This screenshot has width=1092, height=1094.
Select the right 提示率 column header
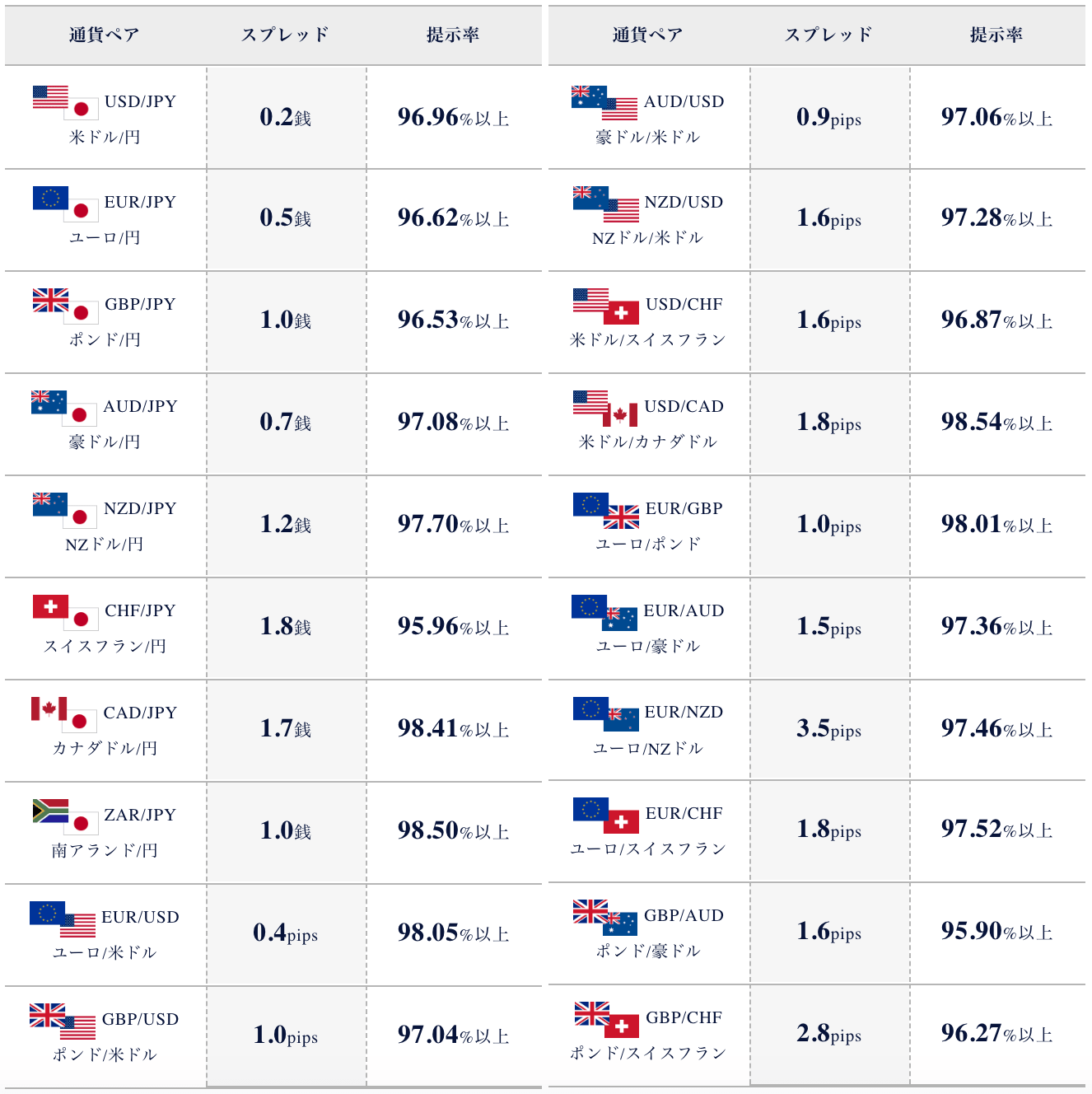pos(996,35)
